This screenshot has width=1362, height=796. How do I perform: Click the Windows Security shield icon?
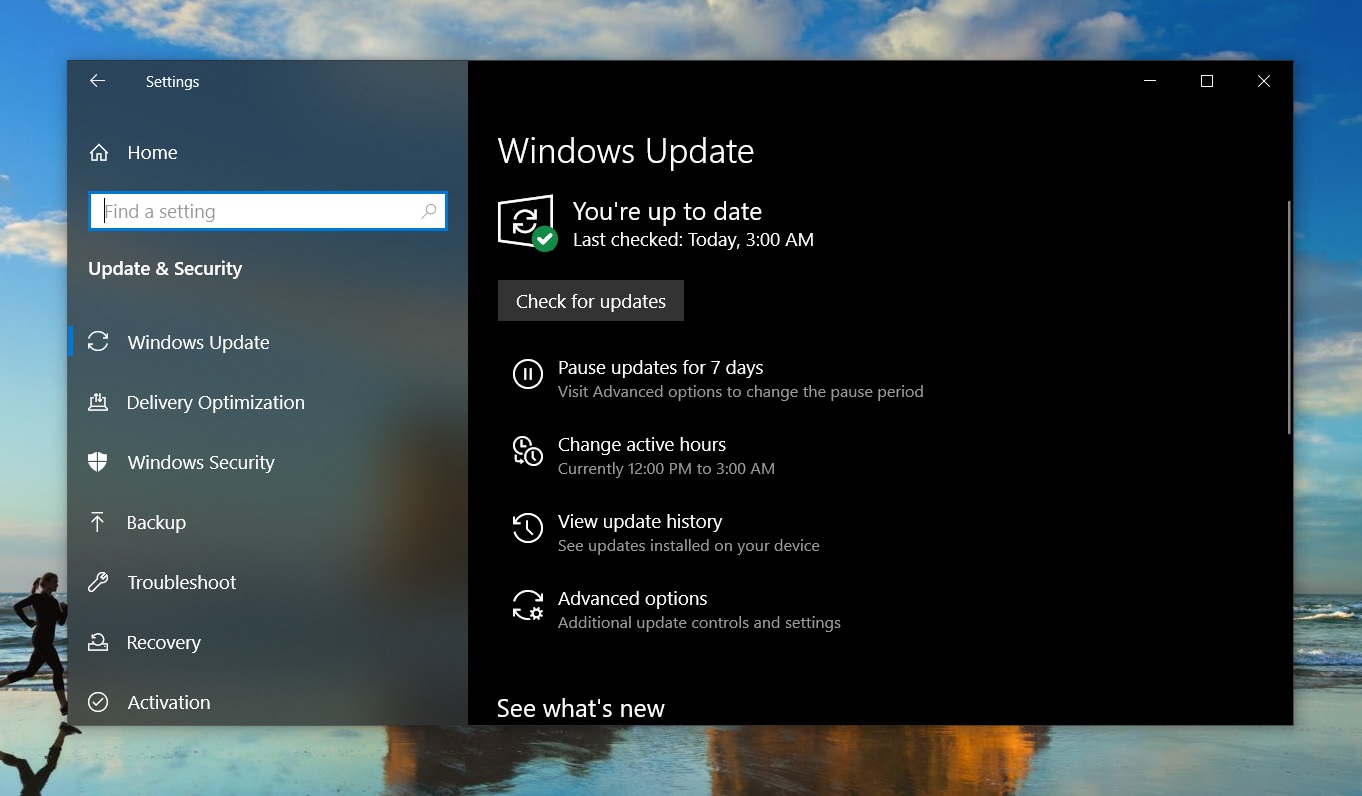point(98,462)
